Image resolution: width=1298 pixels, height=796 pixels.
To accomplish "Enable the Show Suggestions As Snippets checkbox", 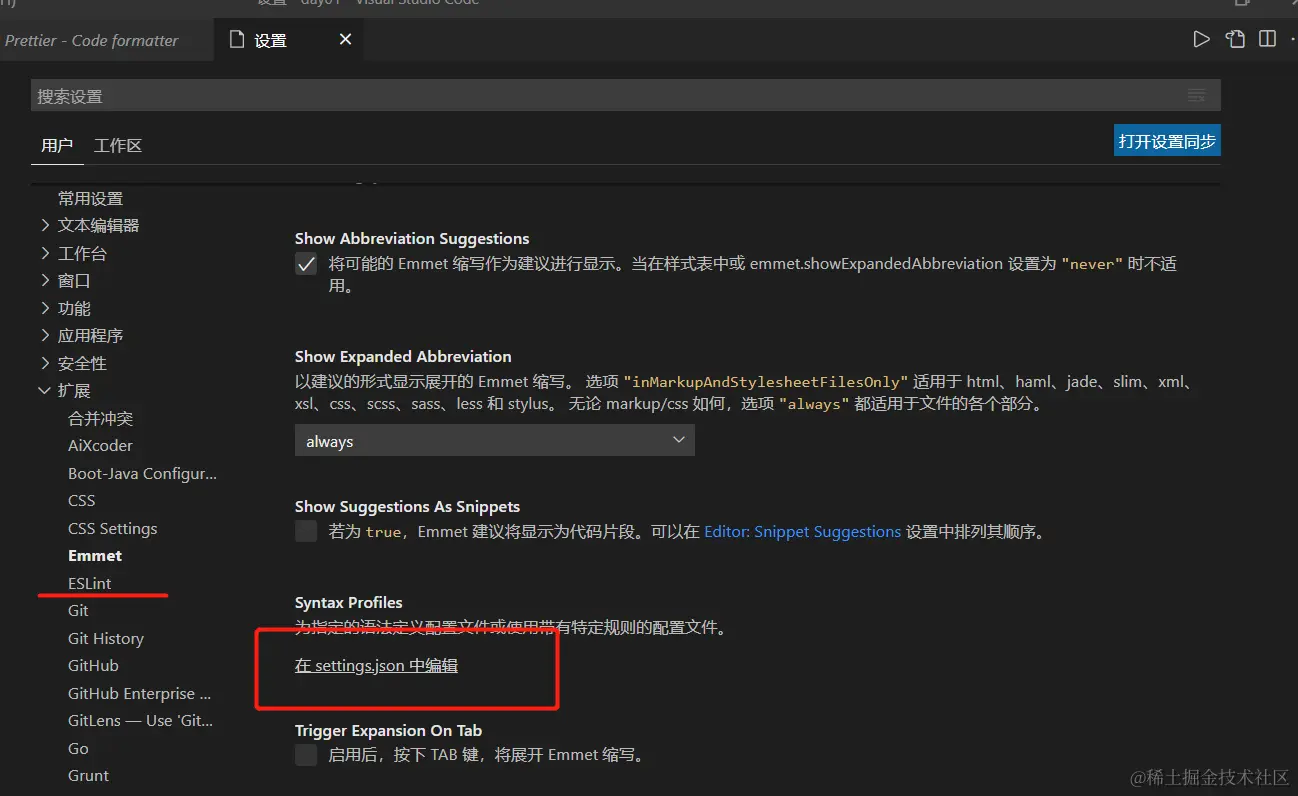I will tap(306, 532).
